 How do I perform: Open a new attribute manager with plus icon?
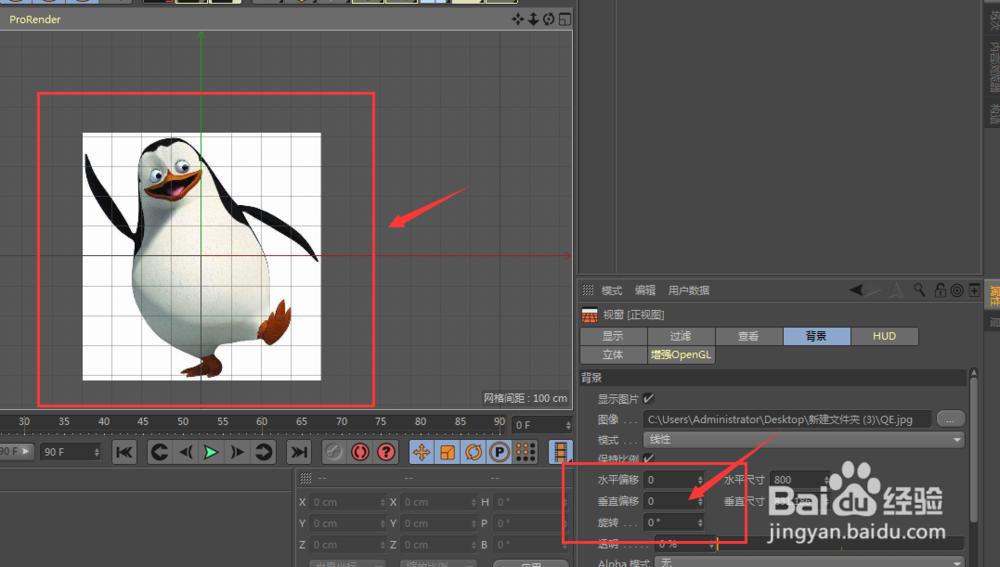pos(974,290)
